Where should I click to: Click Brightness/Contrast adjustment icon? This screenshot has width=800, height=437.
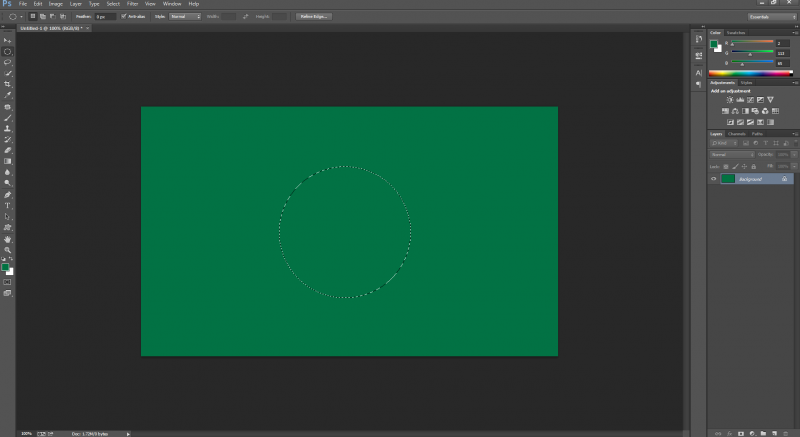(x=731, y=100)
